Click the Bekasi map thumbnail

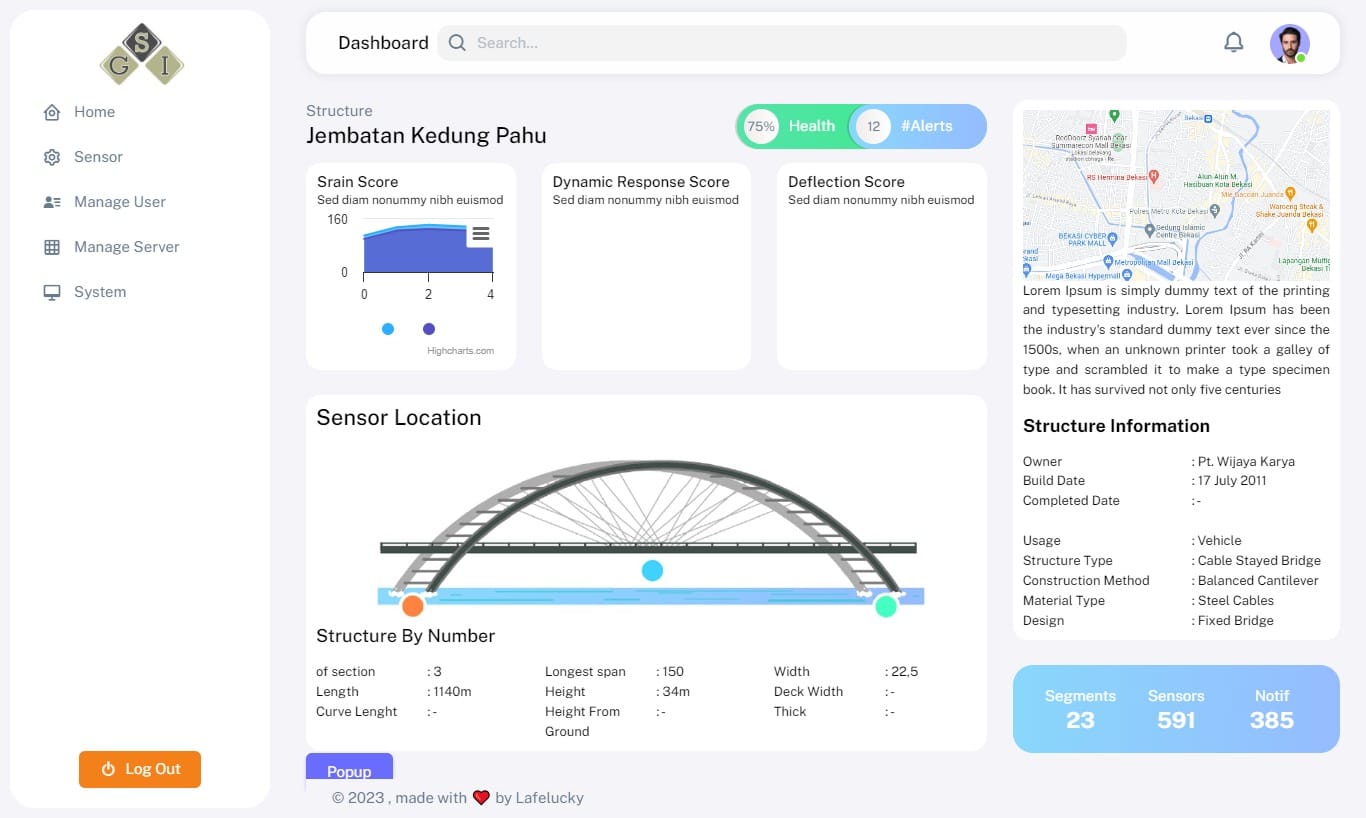point(1176,195)
